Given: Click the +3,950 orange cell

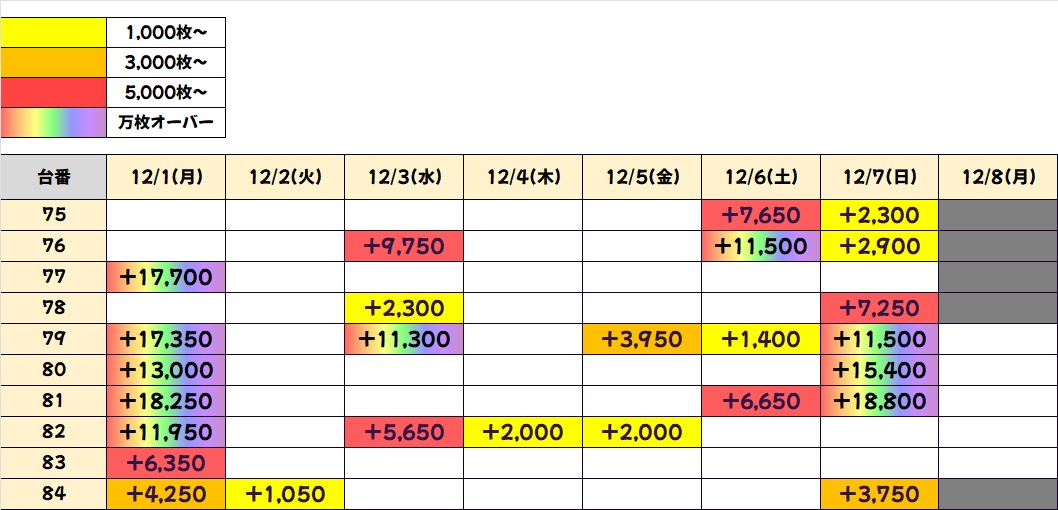Looking at the screenshot, I should [642, 339].
